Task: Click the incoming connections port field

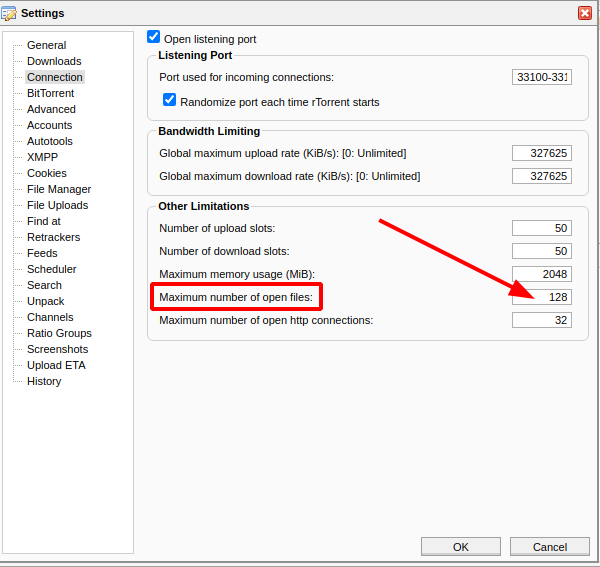Action: 542,77
